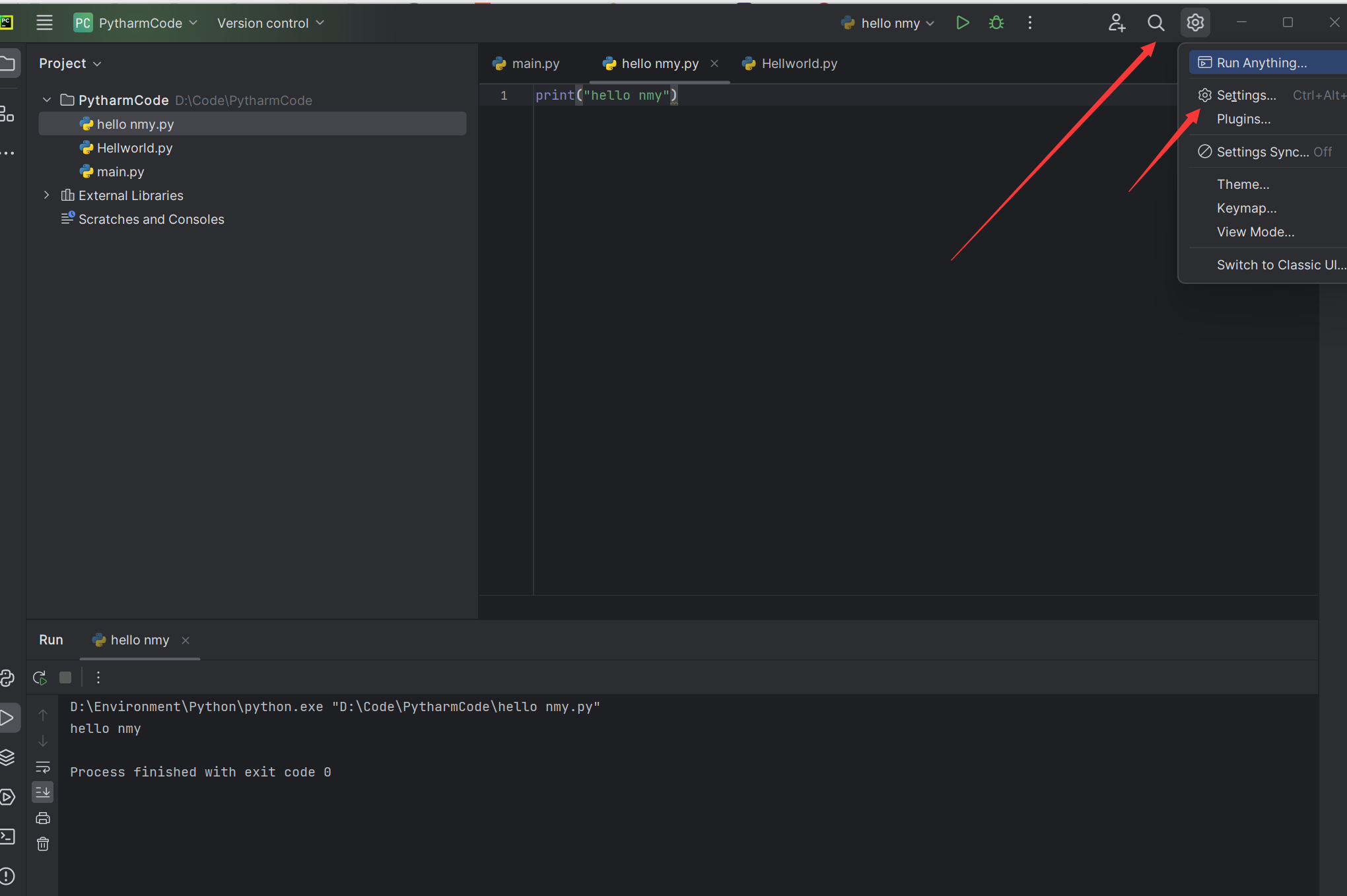Open the hamburger main menu
This screenshot has height=896, width=1347.
[x=44, y=23]
